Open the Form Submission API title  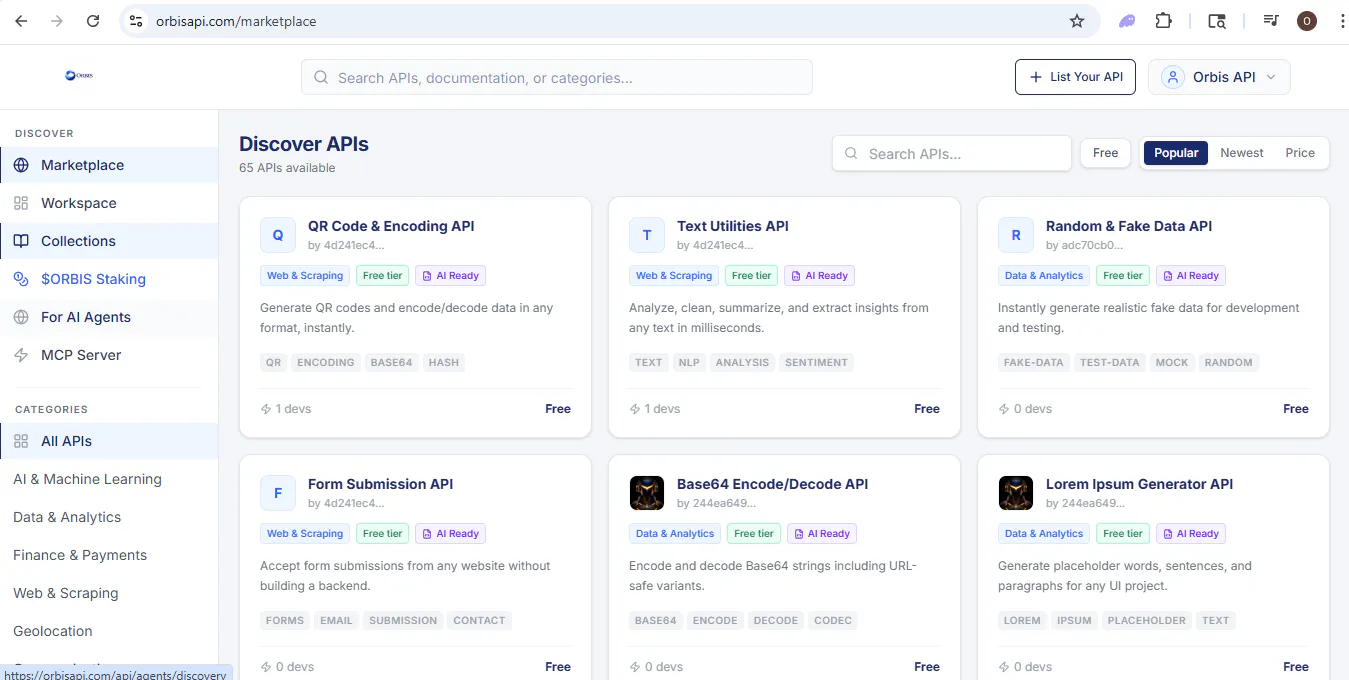380,484
